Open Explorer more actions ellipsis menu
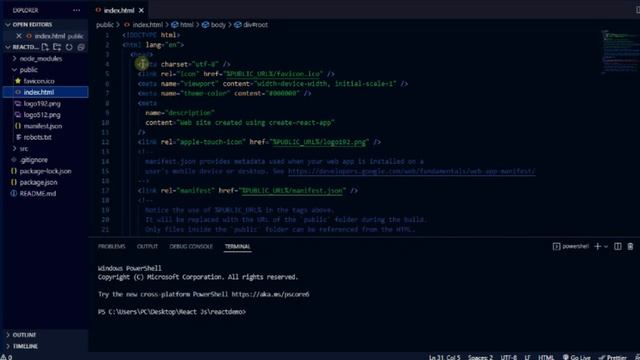640x360 pixels. 76,10
